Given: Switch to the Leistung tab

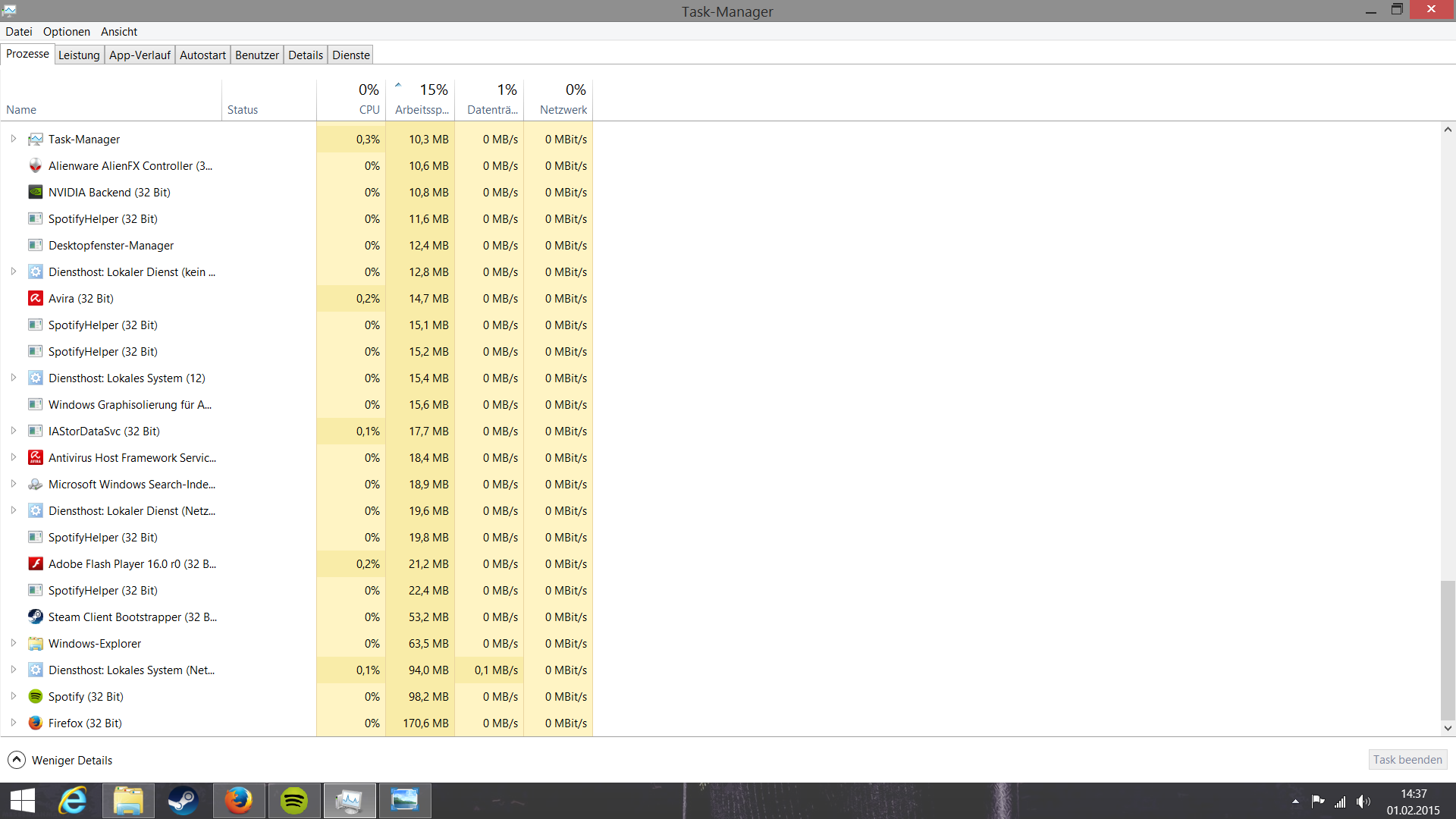Looking at the screenshot, I should [79, 55].
